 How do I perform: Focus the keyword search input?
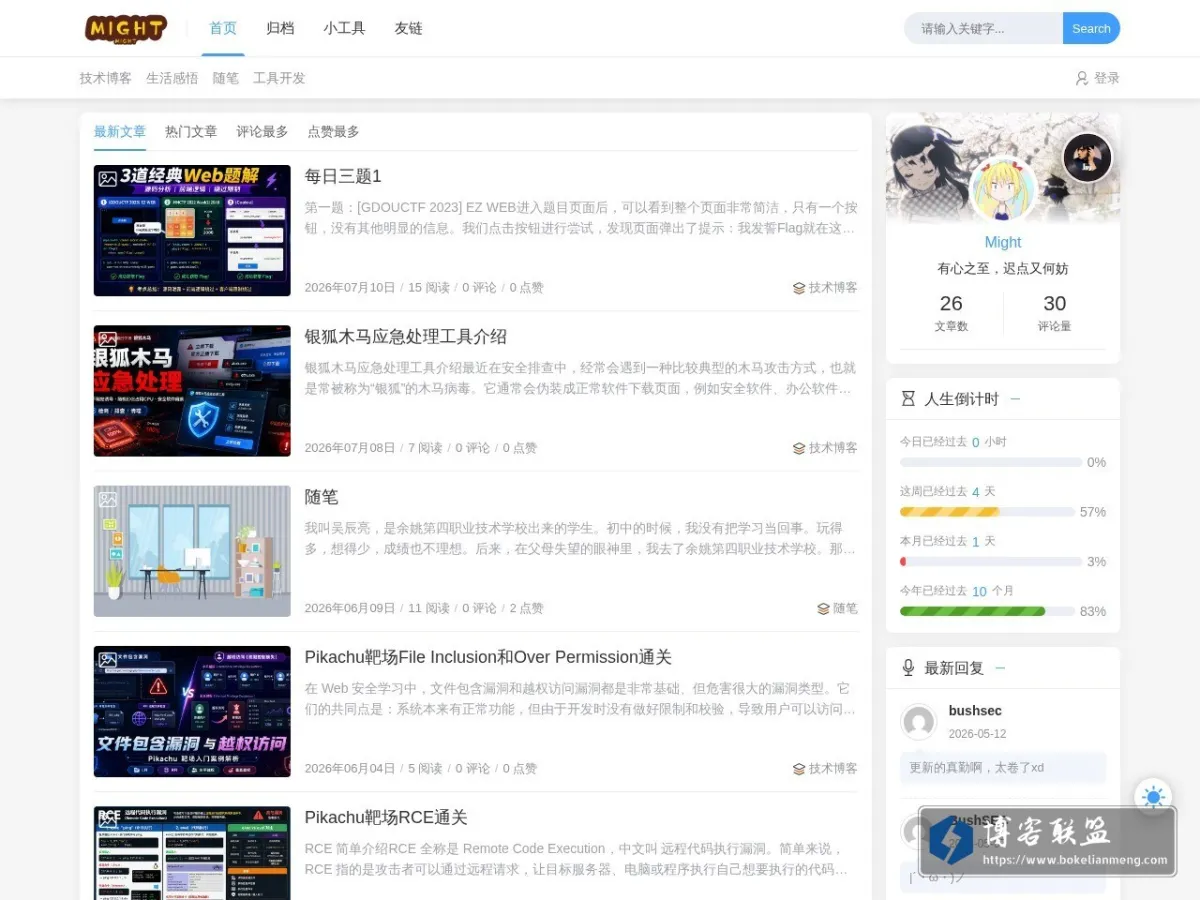pos(984,28)
